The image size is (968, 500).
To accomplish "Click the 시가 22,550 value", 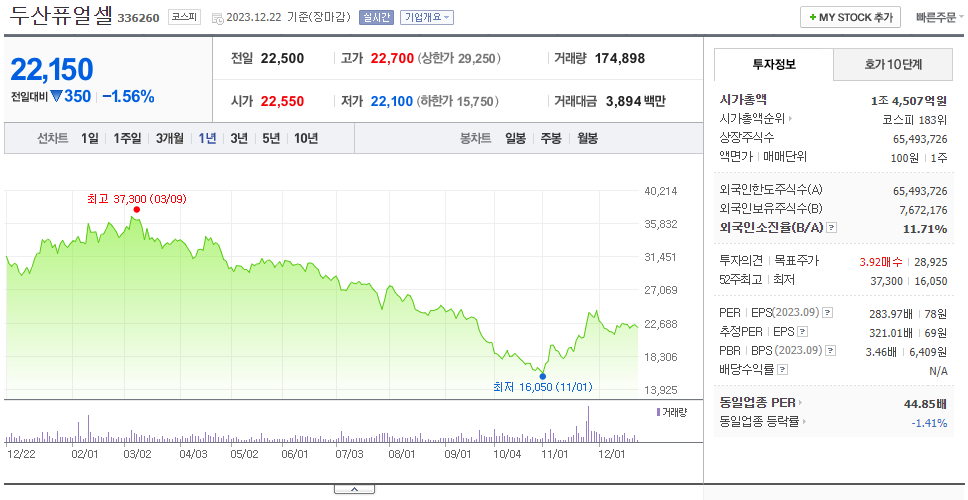I will click(x=282, y=101).
